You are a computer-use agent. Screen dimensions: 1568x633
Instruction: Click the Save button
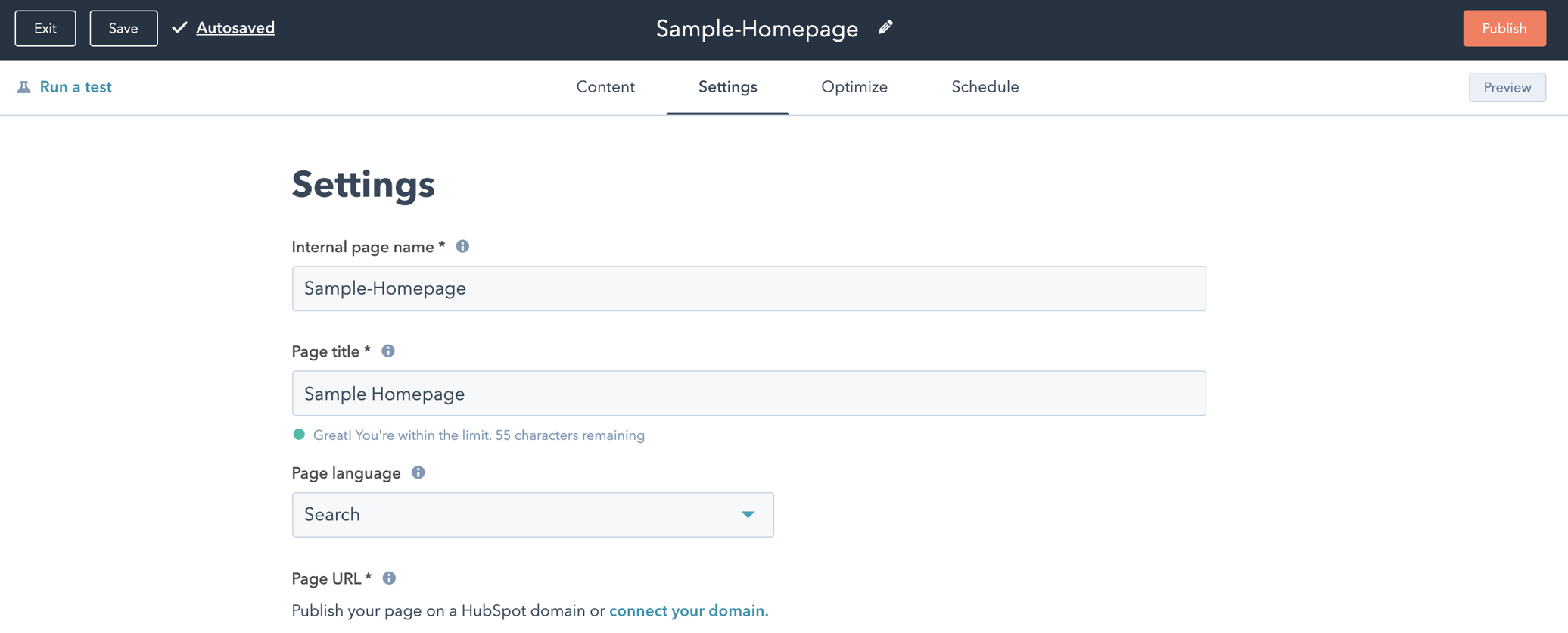(123, 29)
